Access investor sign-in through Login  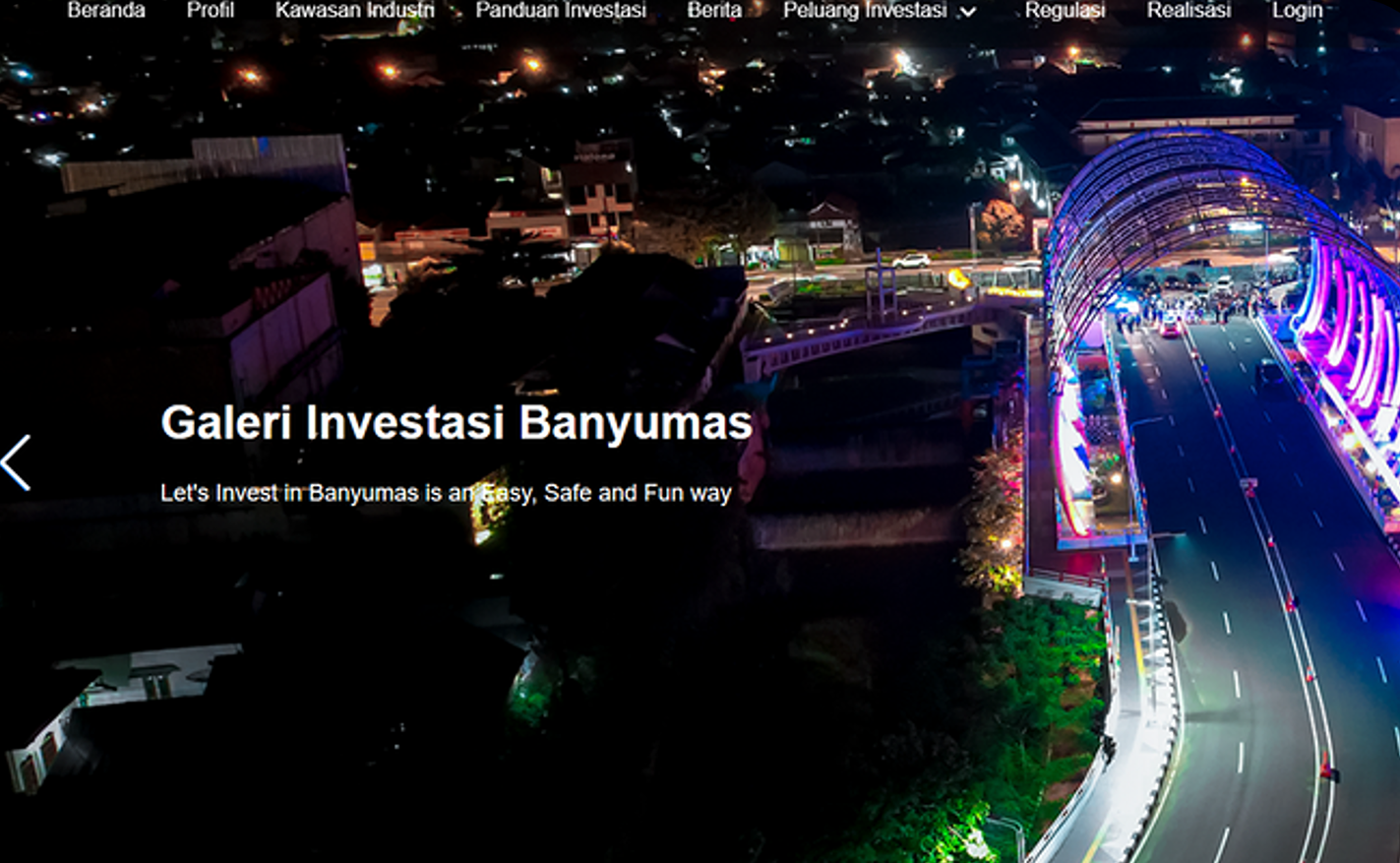pyautogui.click(x=1297, y=11)
